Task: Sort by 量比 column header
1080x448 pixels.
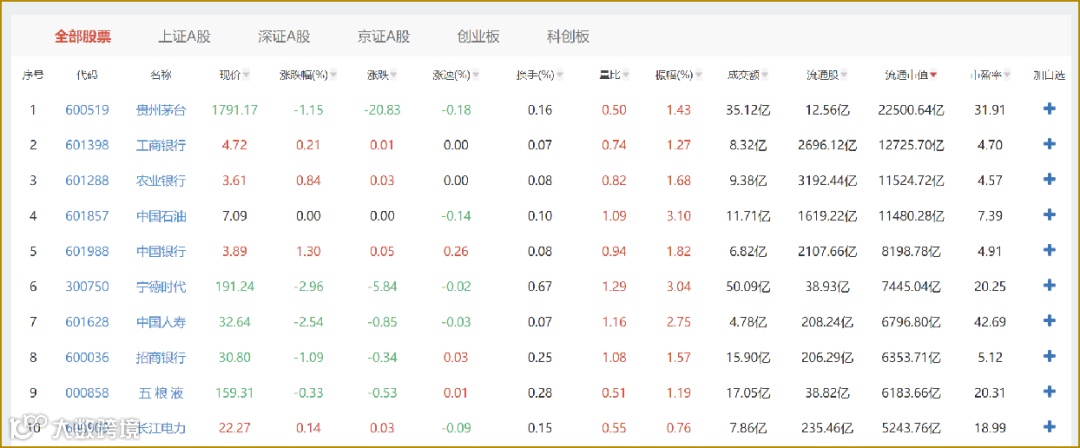Action: pyautogui.click(x=614, y=75)
